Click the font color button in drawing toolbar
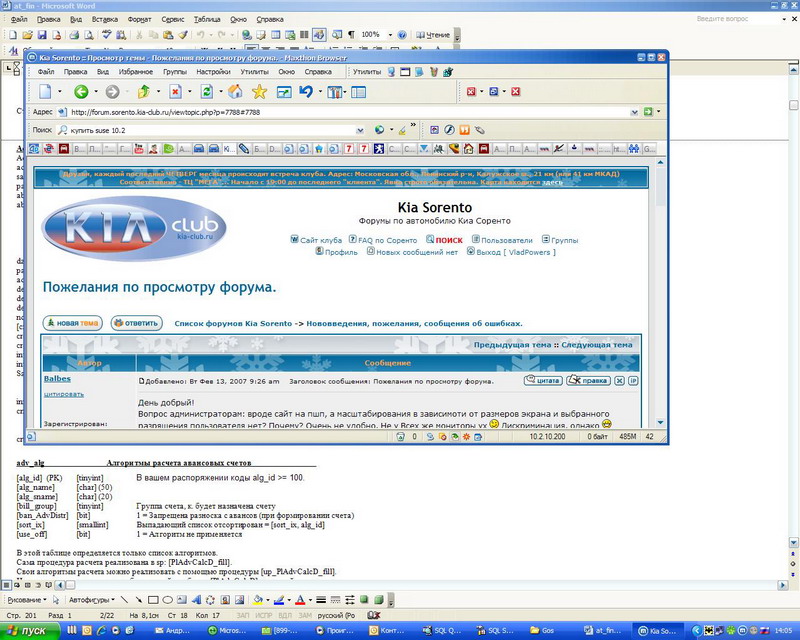The width and height of the screenshot is (800, 640). click(x=302, y=599)
